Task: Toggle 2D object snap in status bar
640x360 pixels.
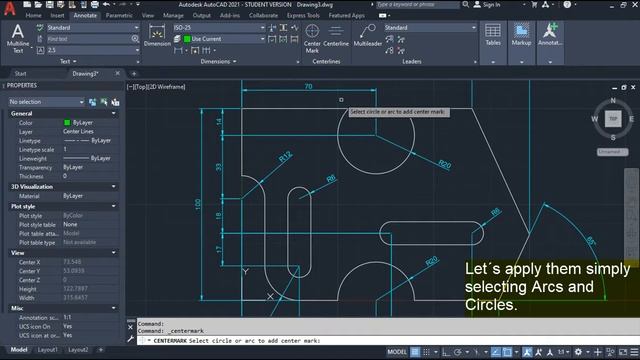Action: click(x=507, y=352)
